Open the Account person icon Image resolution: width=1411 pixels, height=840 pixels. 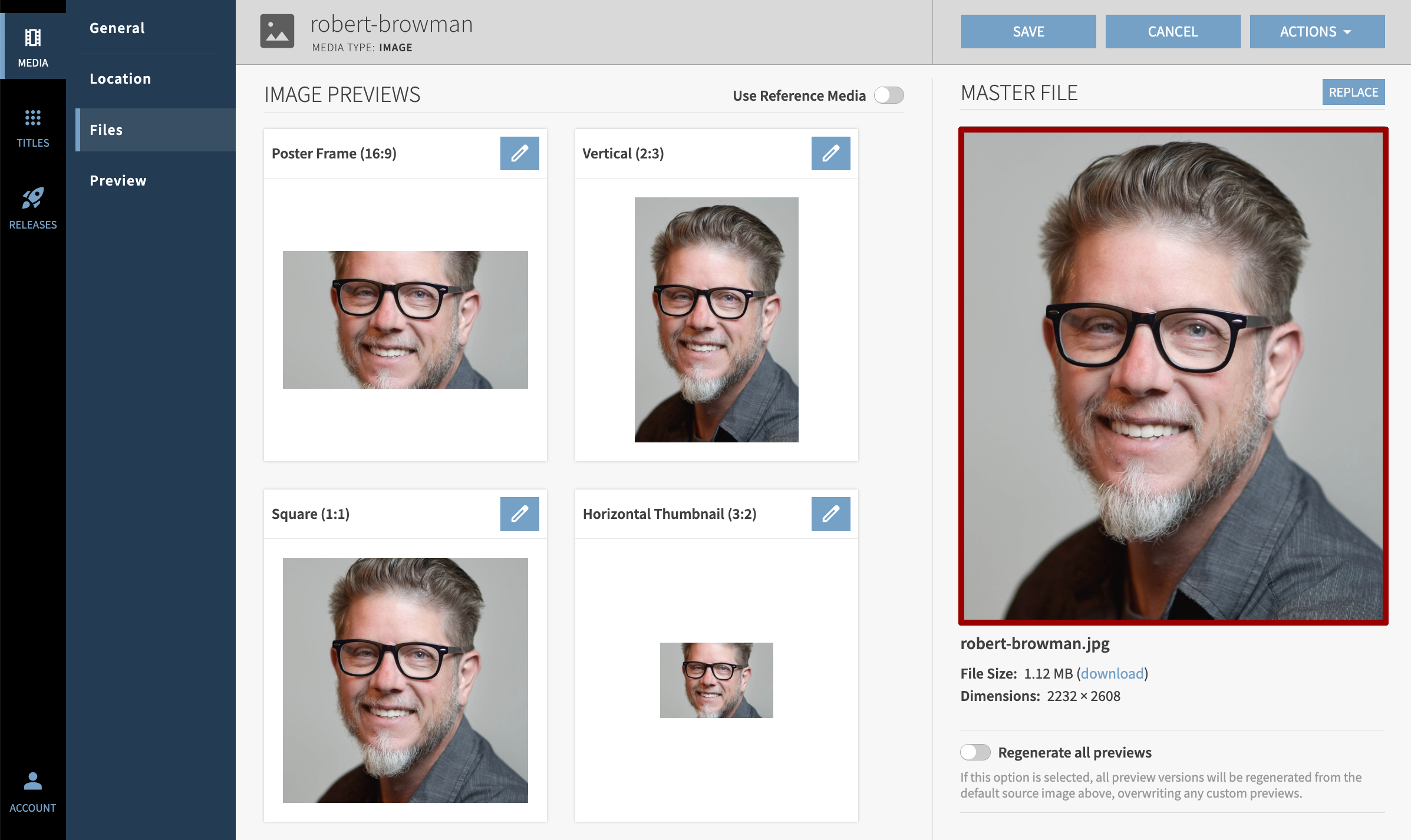point(32,782)
